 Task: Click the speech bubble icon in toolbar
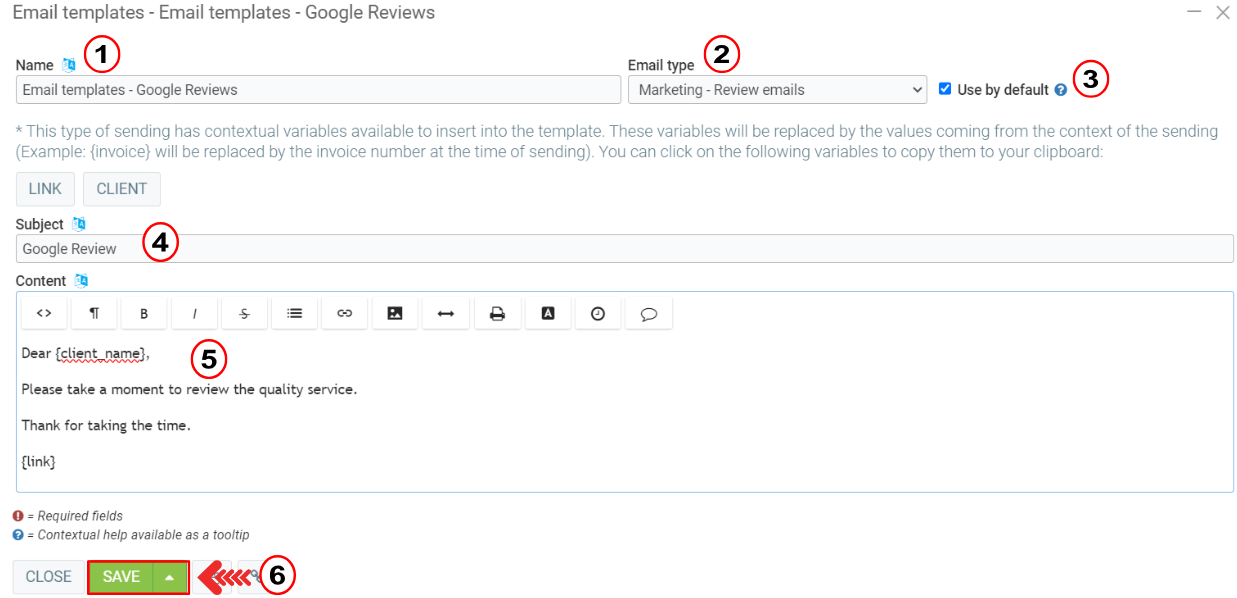pyautogui.click(x=648, y=313)
